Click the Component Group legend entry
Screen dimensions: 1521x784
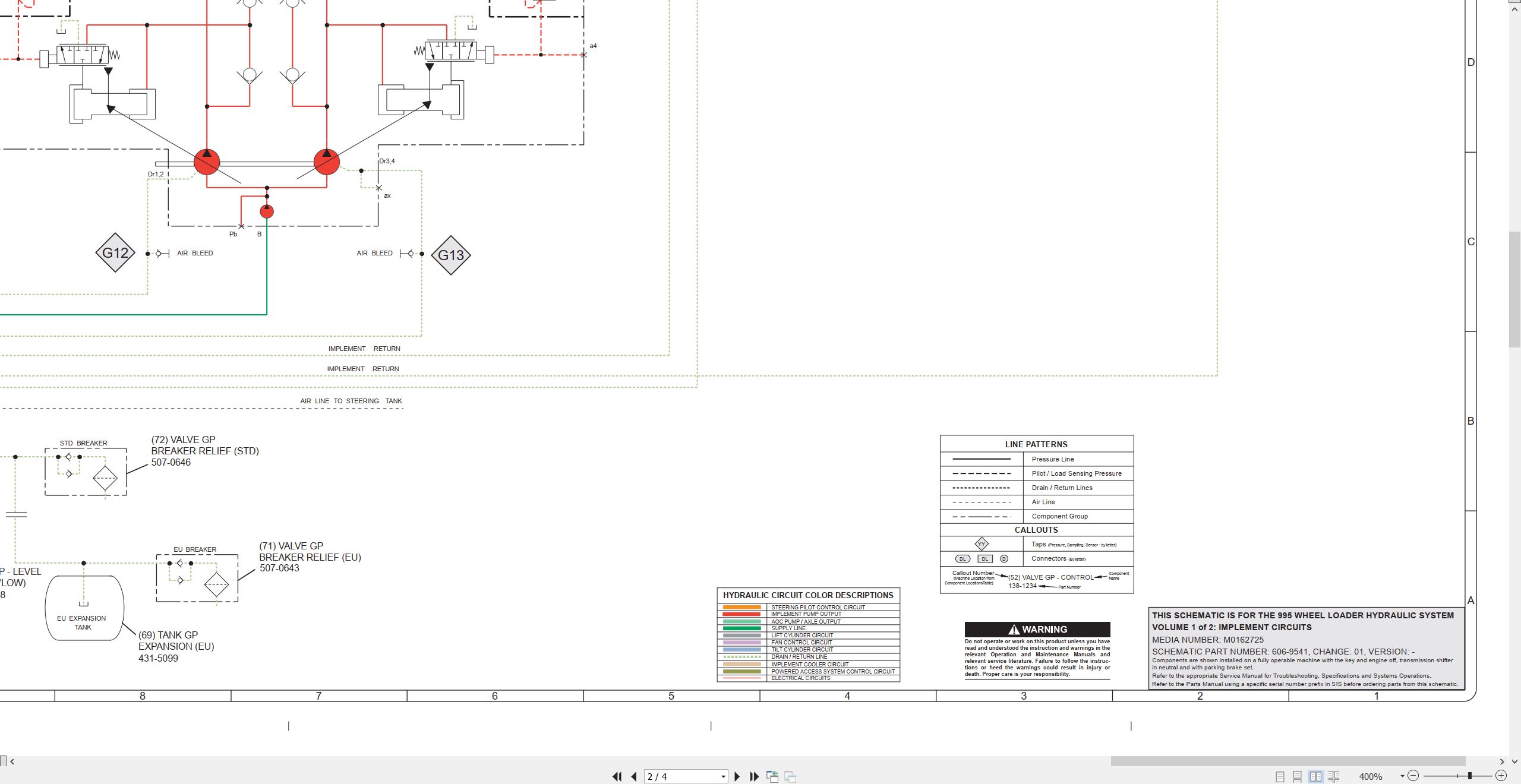point(1059,516)
